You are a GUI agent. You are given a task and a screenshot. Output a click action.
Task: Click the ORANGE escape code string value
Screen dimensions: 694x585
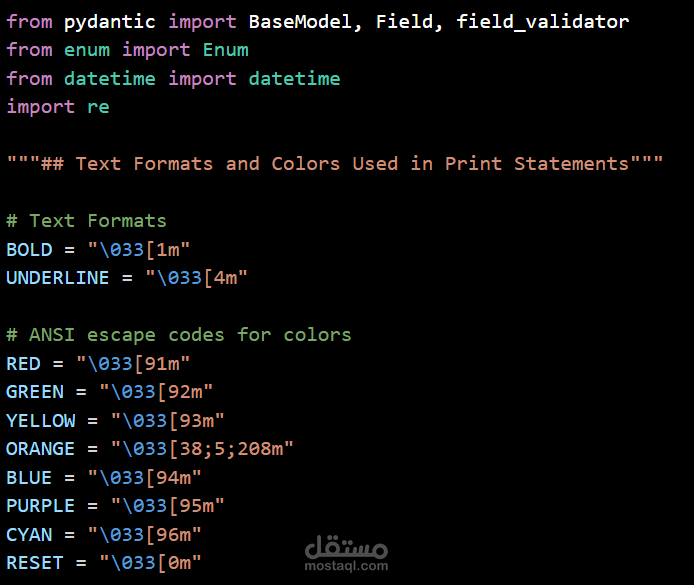(203, 449)
